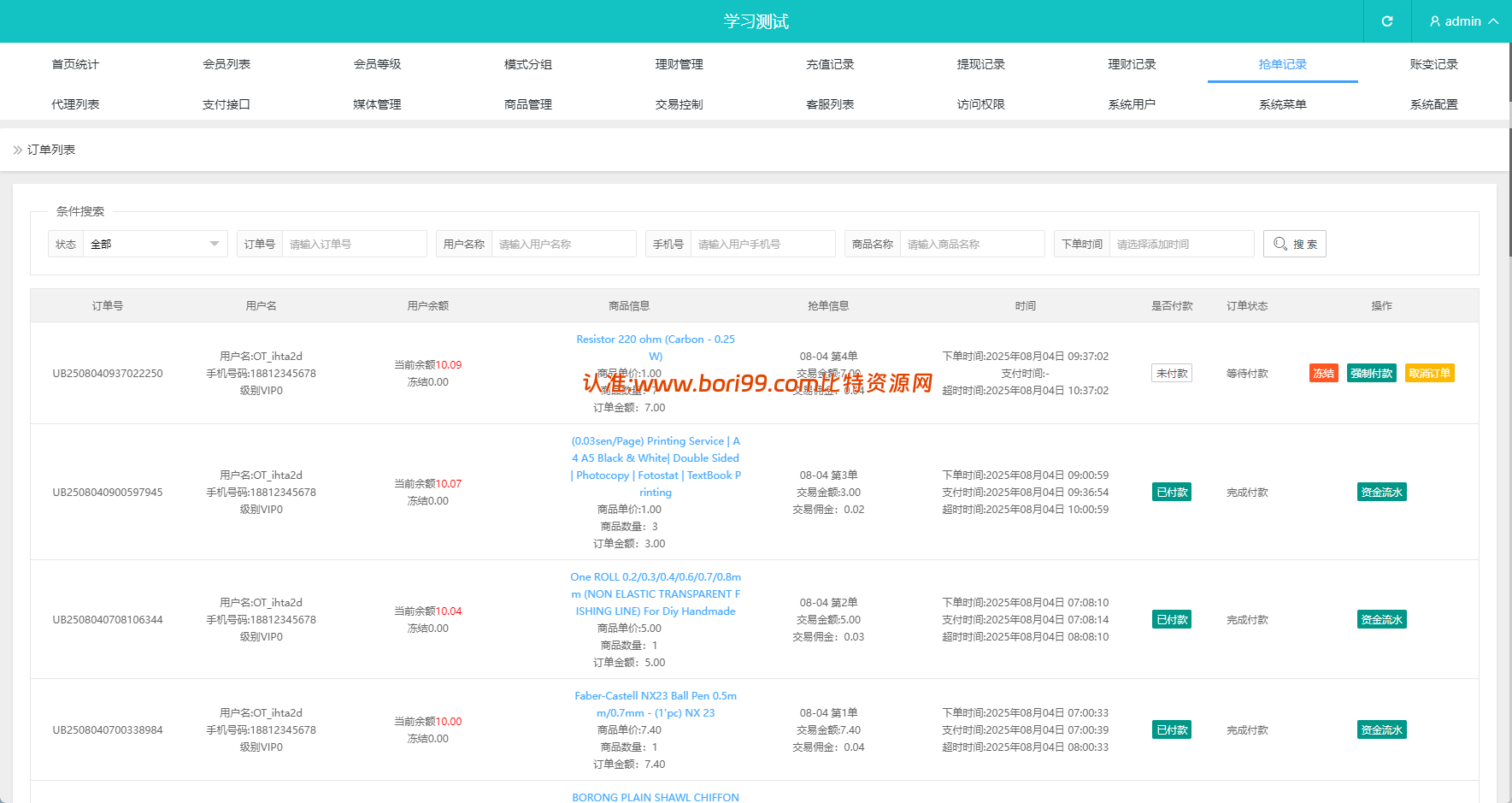The height and width of the screenshot is (803, 1512).
Task: Open the 访问权限 page
Action: tap(981, 104)
